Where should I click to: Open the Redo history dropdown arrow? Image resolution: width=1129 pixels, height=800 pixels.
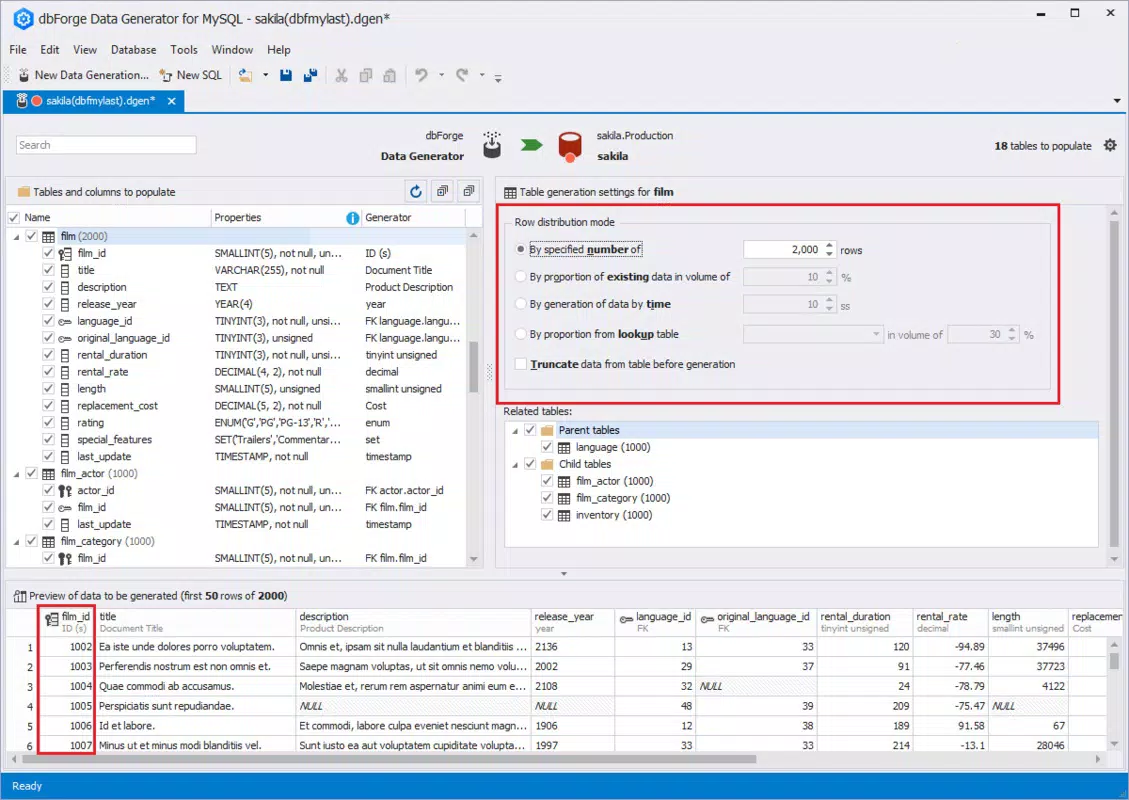482,75
